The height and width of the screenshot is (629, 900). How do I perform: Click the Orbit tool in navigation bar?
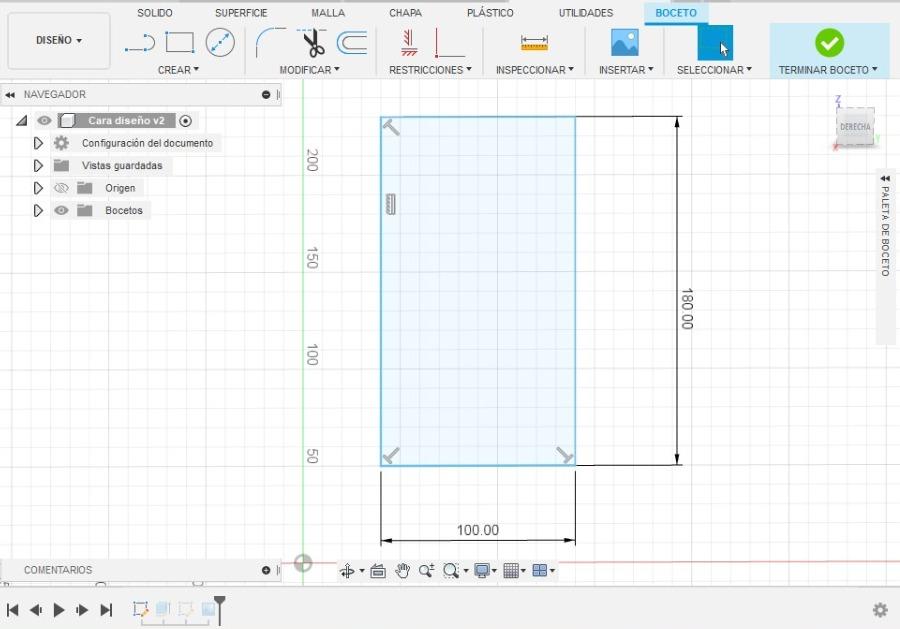(x=347, y=571)
